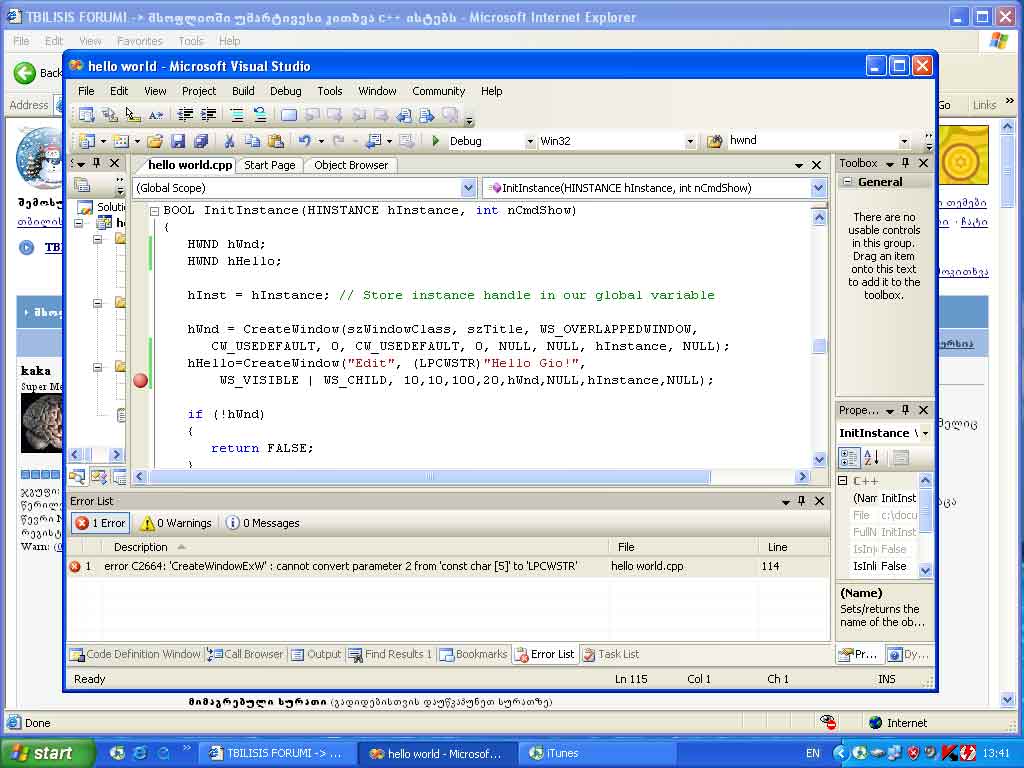
Task: Click the Toggle bookmark icon in text editor toolbar
Action: point(289,116)
